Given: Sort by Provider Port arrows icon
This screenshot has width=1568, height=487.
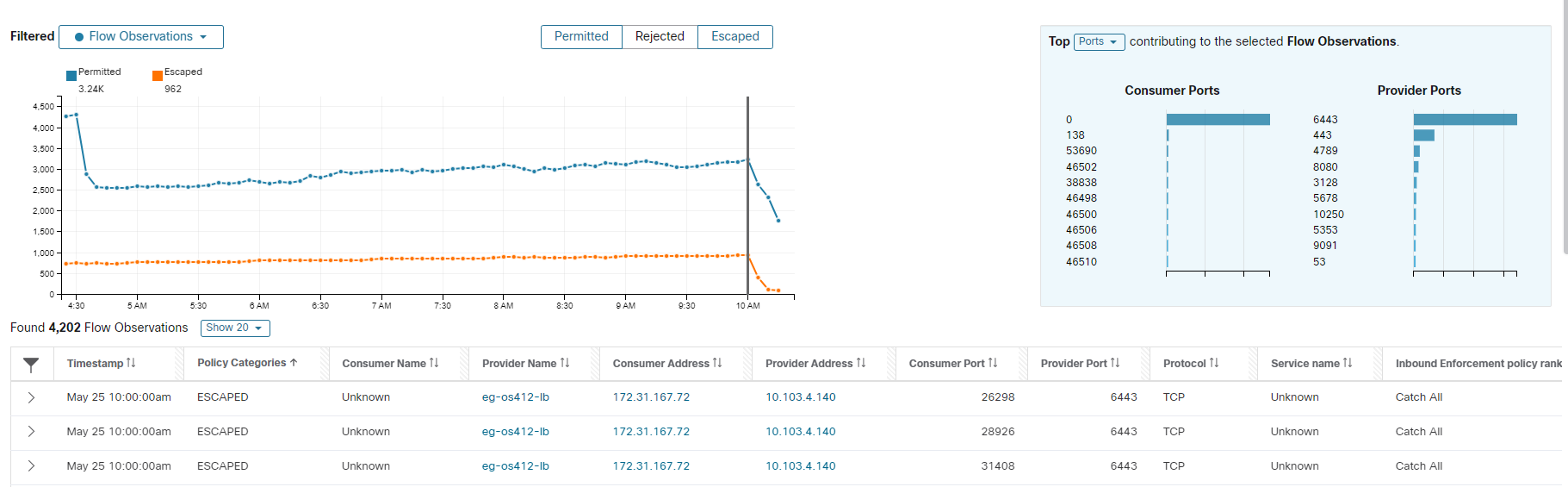Looking at the screenshot, I should coord(1115,363).
